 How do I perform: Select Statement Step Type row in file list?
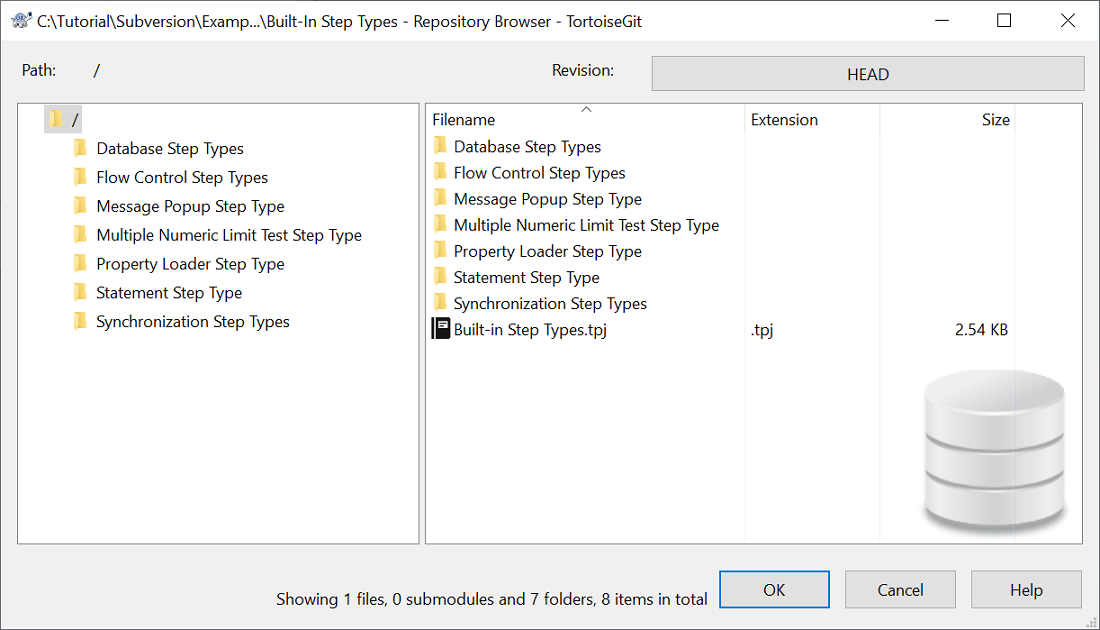pyautogui.click(x=527, y=277)
